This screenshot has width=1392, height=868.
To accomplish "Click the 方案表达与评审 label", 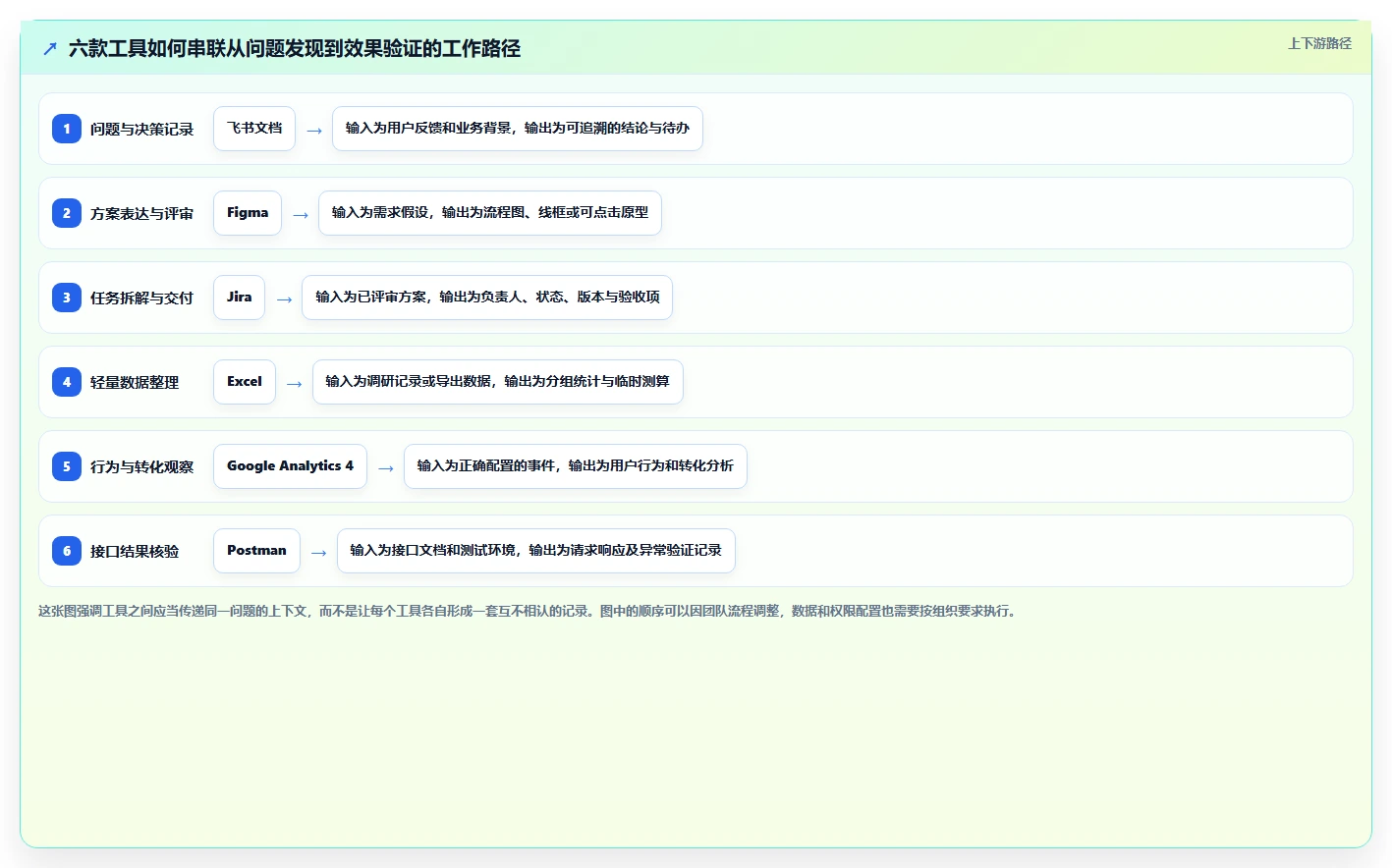I will coord(141,213).
